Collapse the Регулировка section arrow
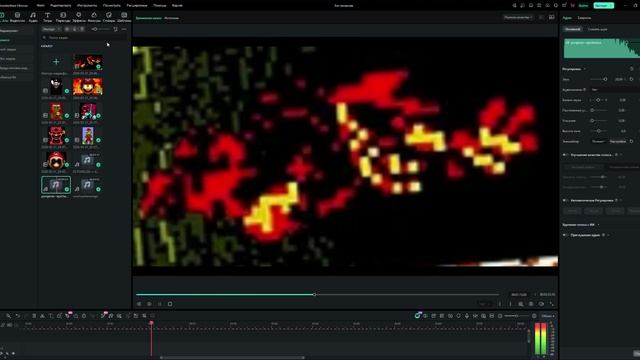Screen dimensions: 640x360 point(585,69)
